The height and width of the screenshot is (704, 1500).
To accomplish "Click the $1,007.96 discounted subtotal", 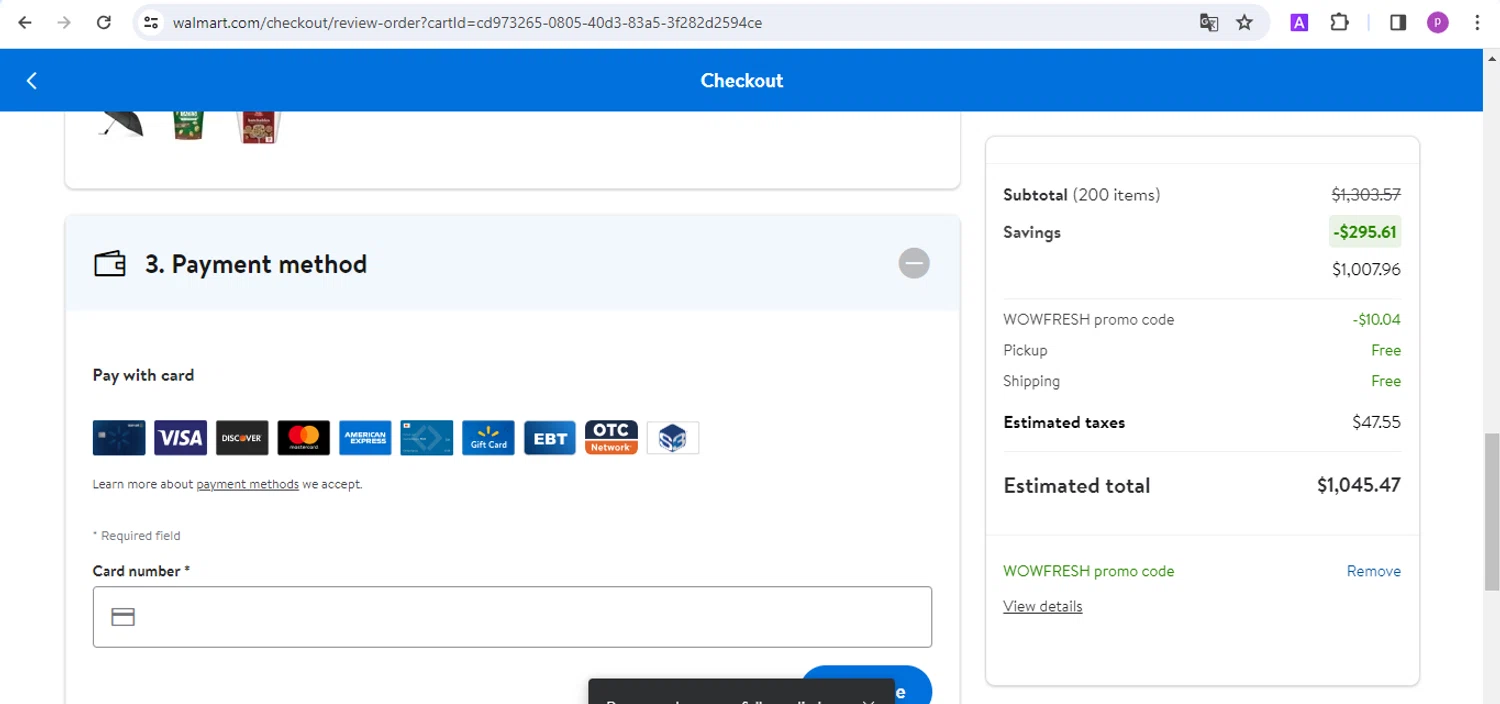I will [x=1366, y=269].
